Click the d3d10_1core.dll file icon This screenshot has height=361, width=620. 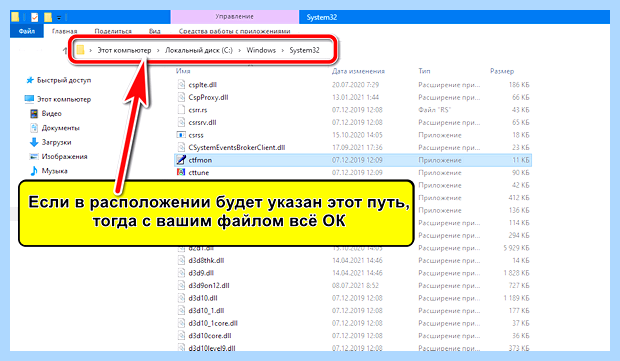(181, 323)
